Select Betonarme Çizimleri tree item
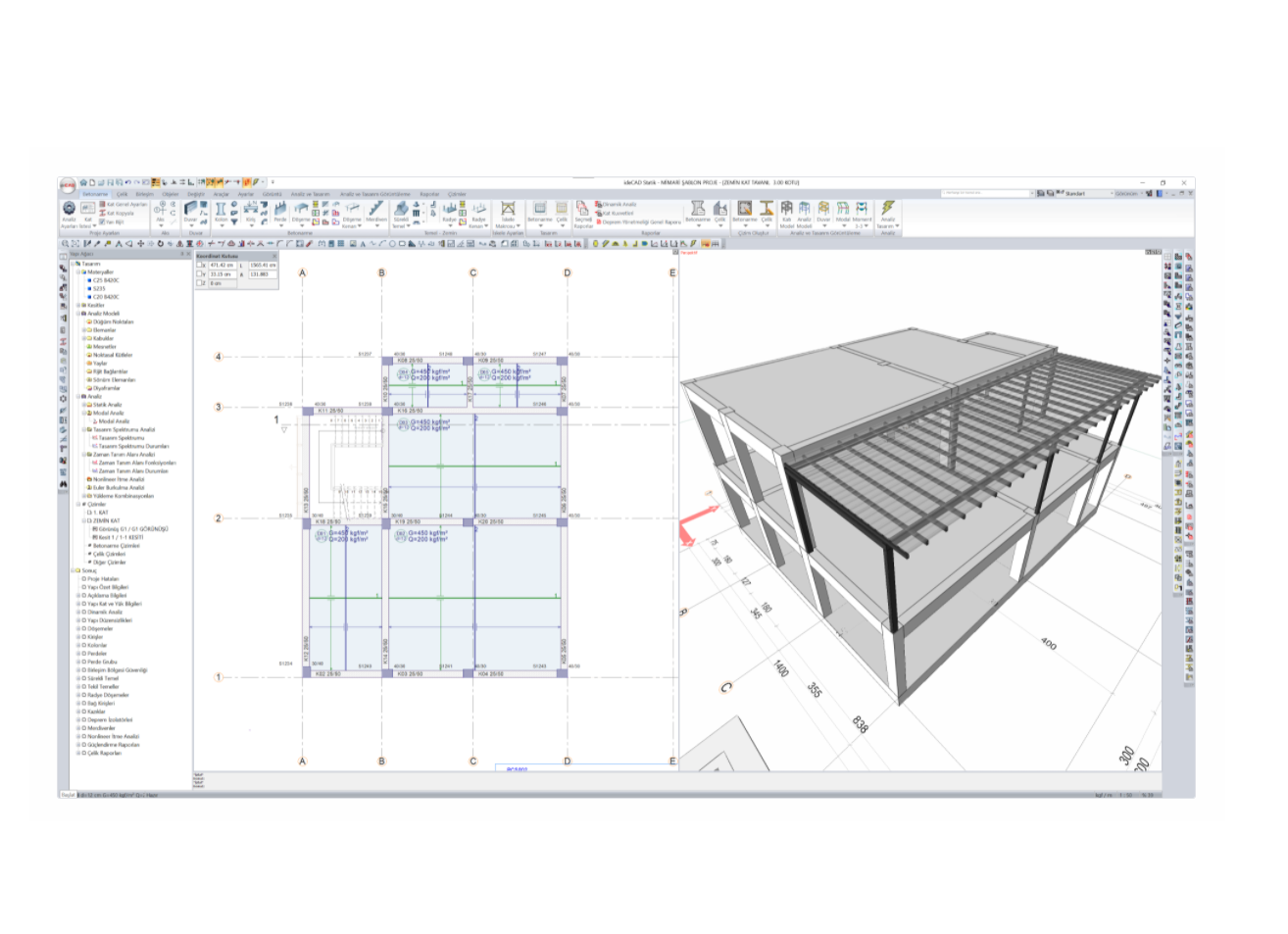The height and width of the screenshot is (934, 1288). coord(116,545)
